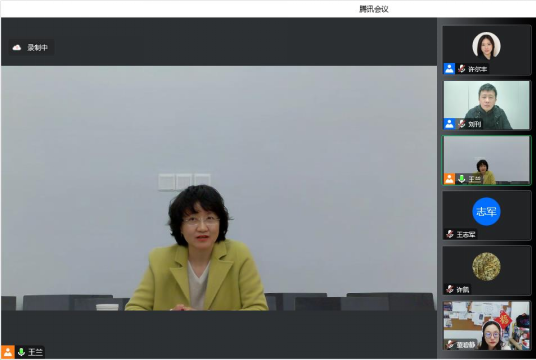Image resolution: width=536 pixels, height=360 pixels.
Task: Click the muted mic on the man's video tile
Action: [461, 123]
